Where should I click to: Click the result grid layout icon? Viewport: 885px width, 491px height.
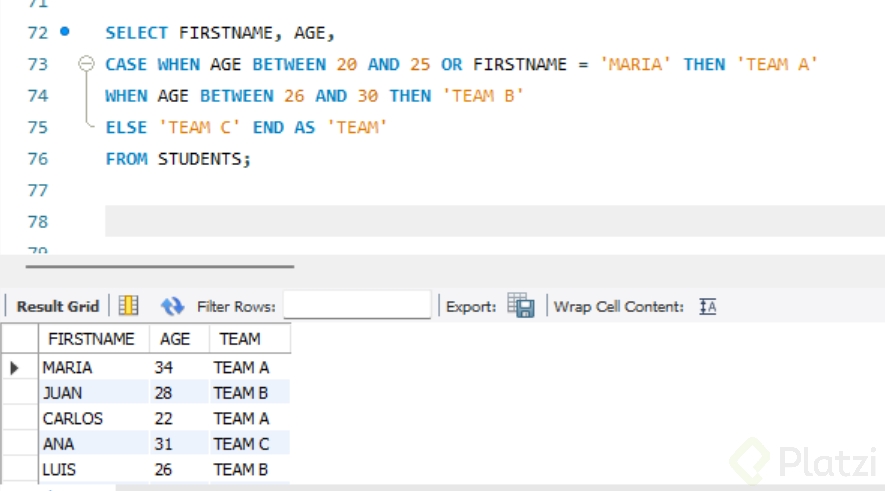129,306
